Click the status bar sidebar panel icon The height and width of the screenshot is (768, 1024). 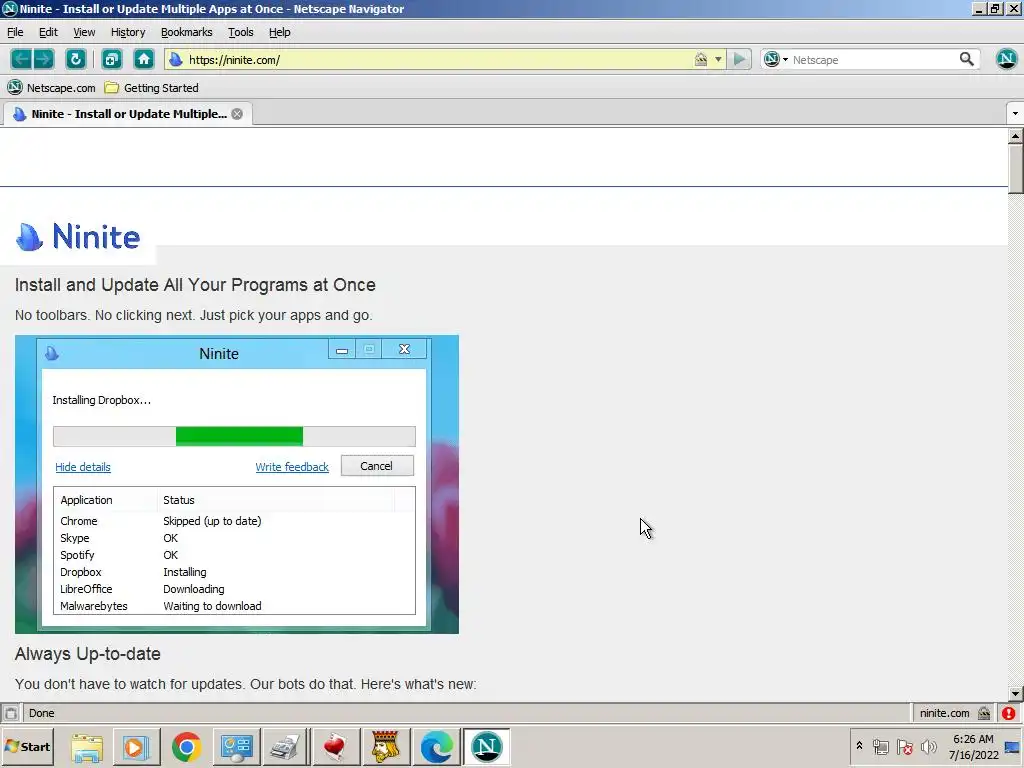(x=10, y=713)
